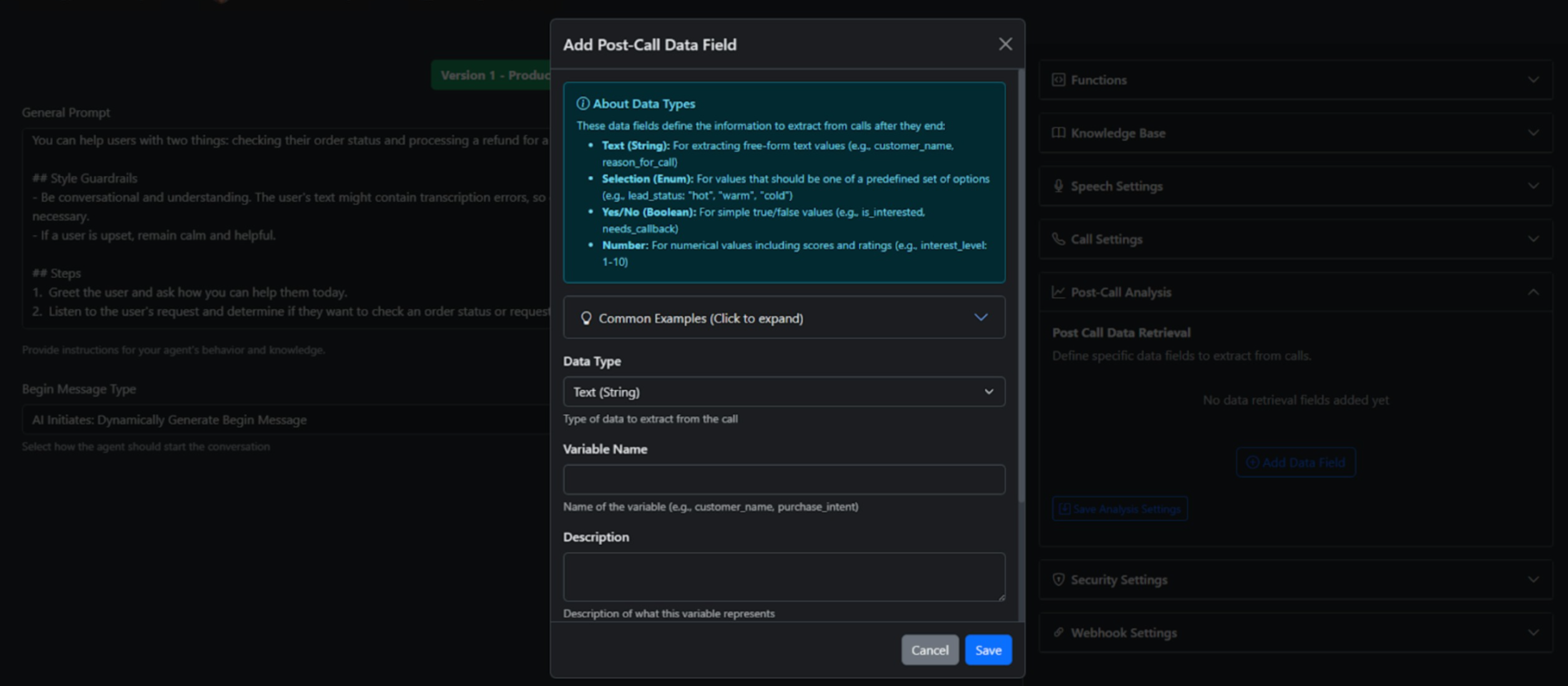Click the lightbulb icon beside Common Examples

tap(585, 318)
